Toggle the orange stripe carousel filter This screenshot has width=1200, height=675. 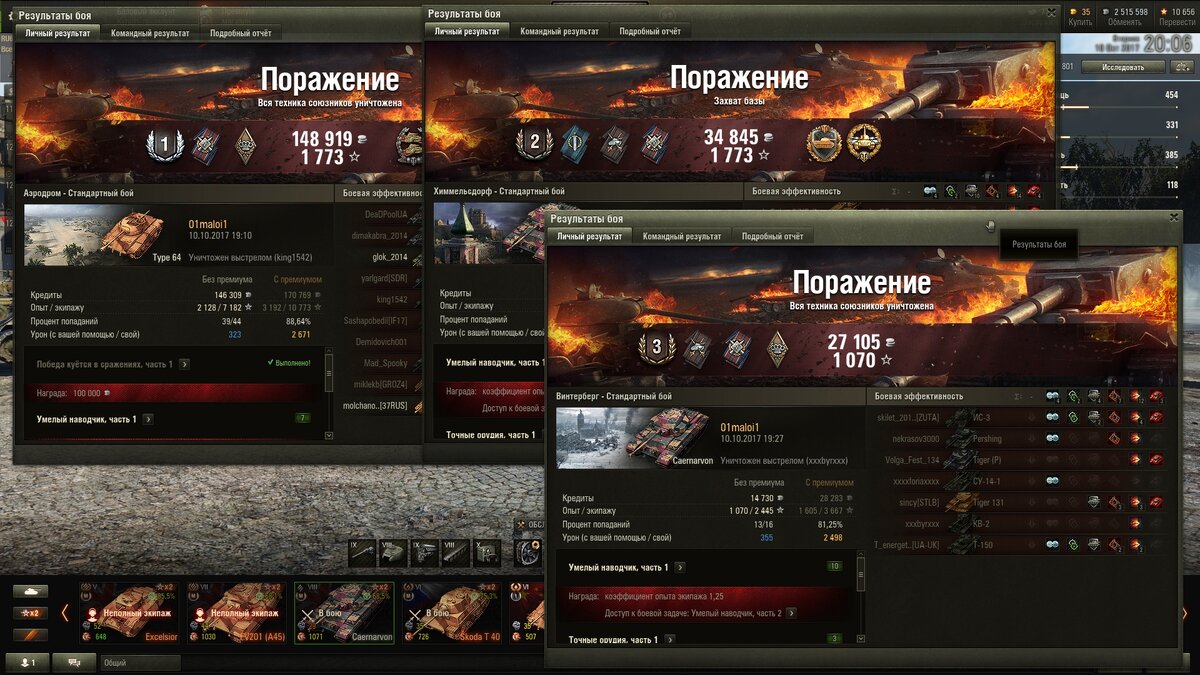pos(28,634)
